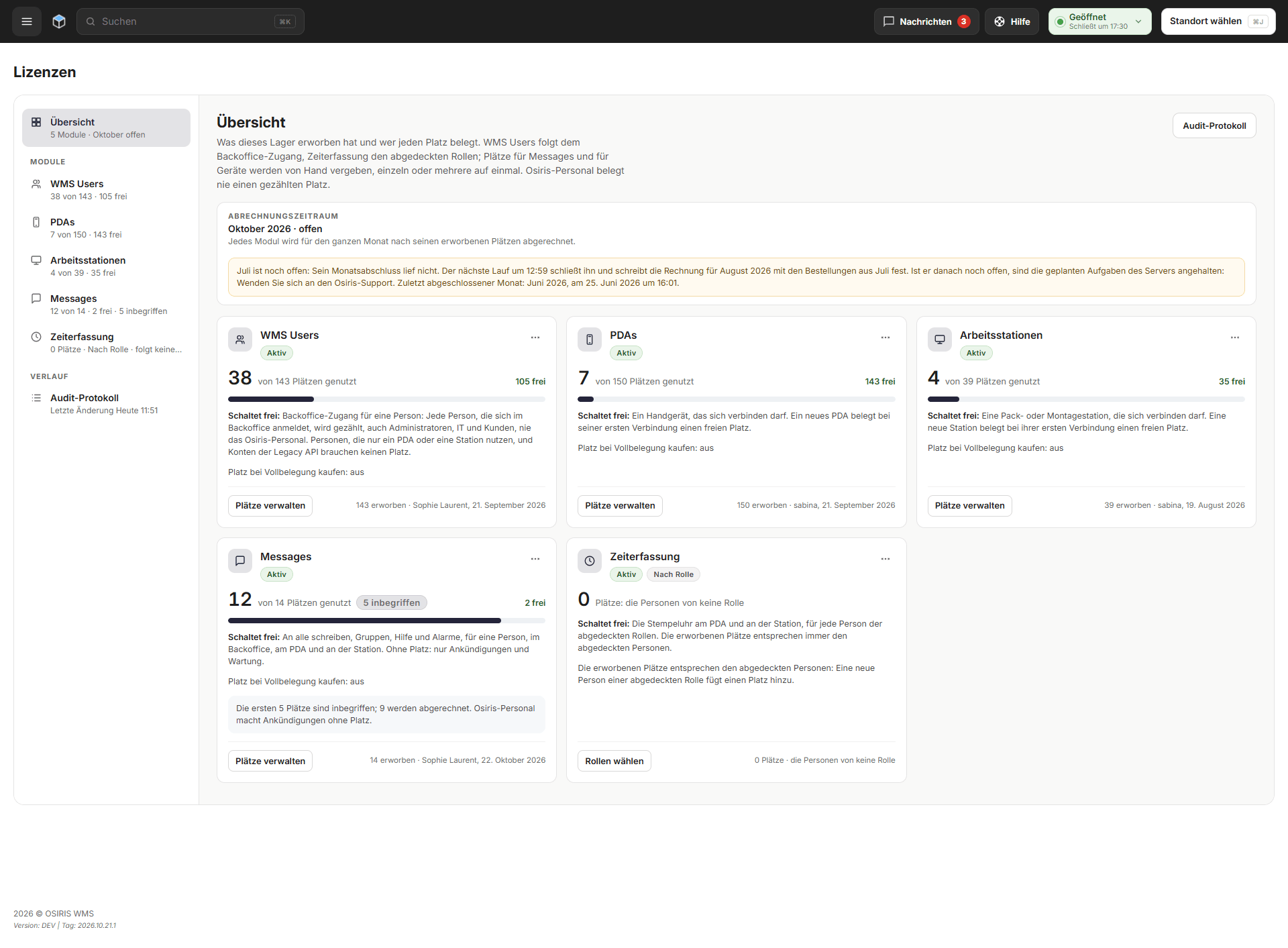
Task: Click Plätze verwalten on the Messages card
Action: (270, 761)
